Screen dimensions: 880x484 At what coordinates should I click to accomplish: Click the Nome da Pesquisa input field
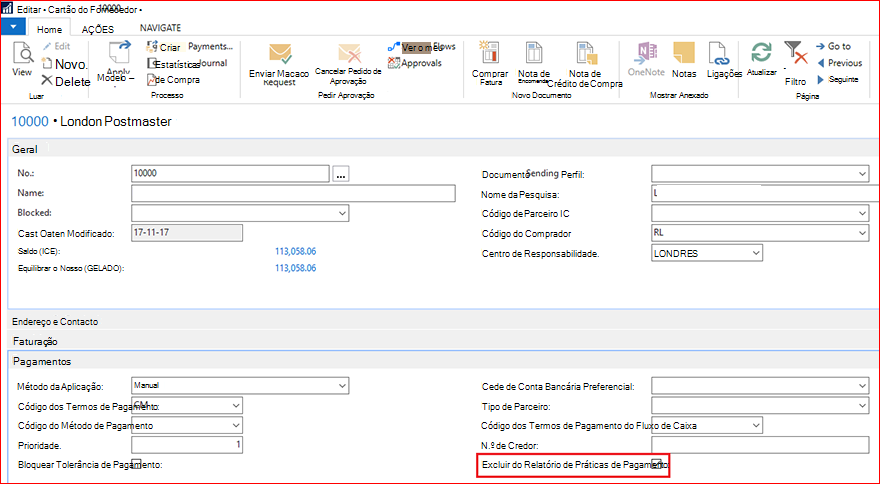tap(765, 193)
